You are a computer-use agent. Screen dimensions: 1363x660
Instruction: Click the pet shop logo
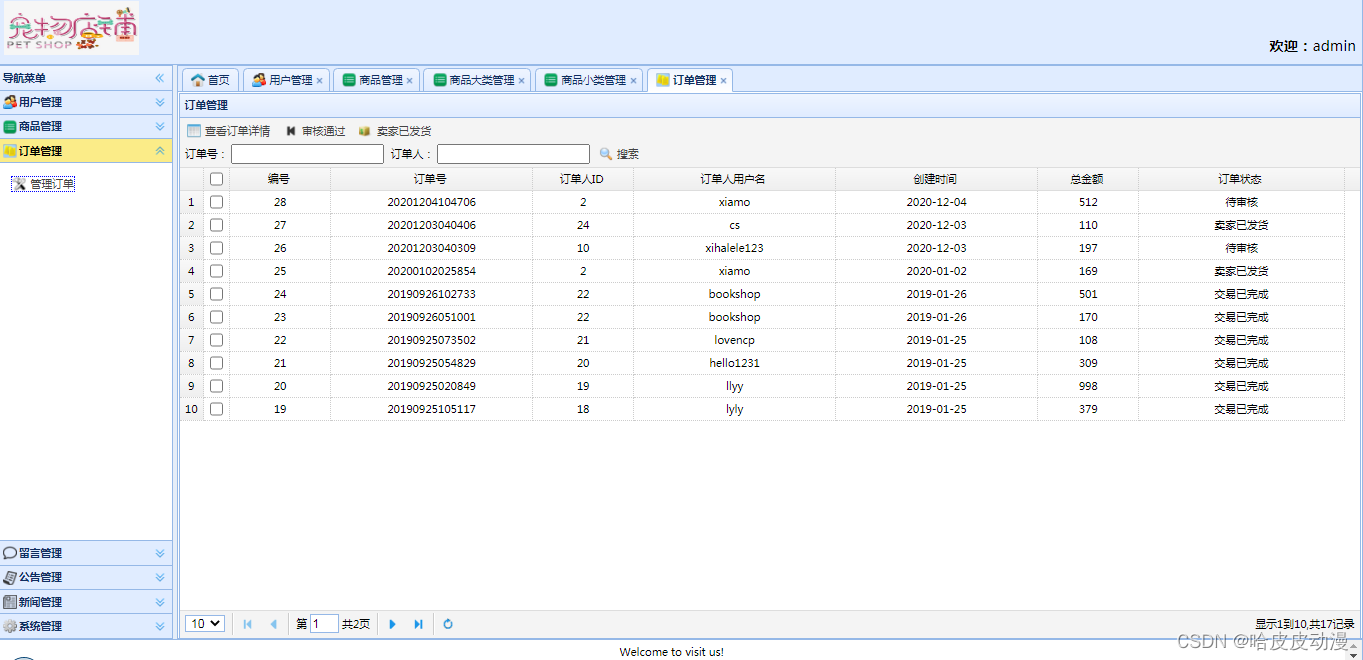(71, 28)
